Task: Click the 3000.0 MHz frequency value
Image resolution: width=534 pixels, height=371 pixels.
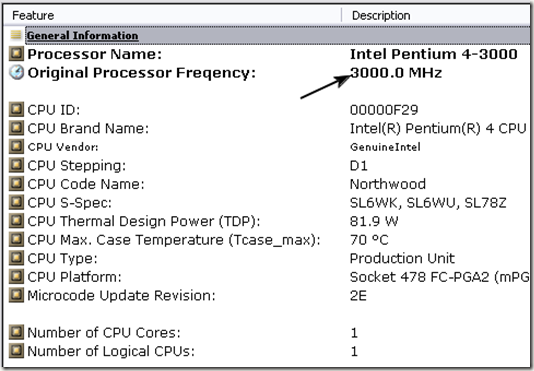Action: (x=396, y=73)
